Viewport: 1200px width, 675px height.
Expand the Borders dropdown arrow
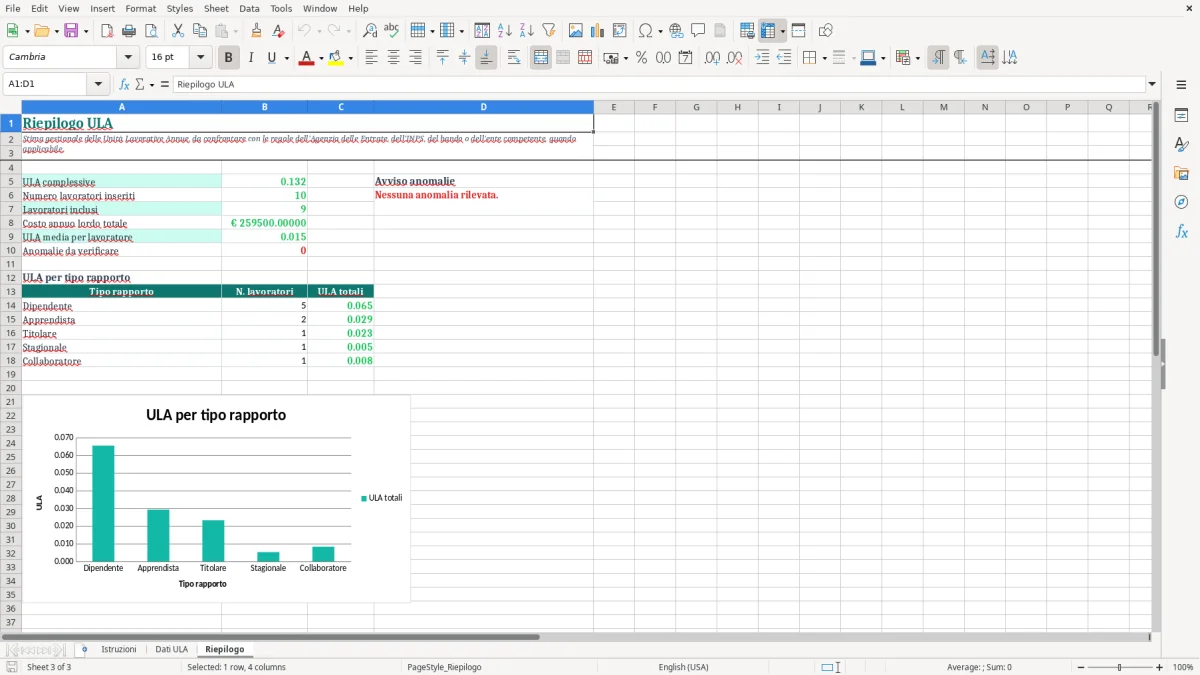[824, 58]
